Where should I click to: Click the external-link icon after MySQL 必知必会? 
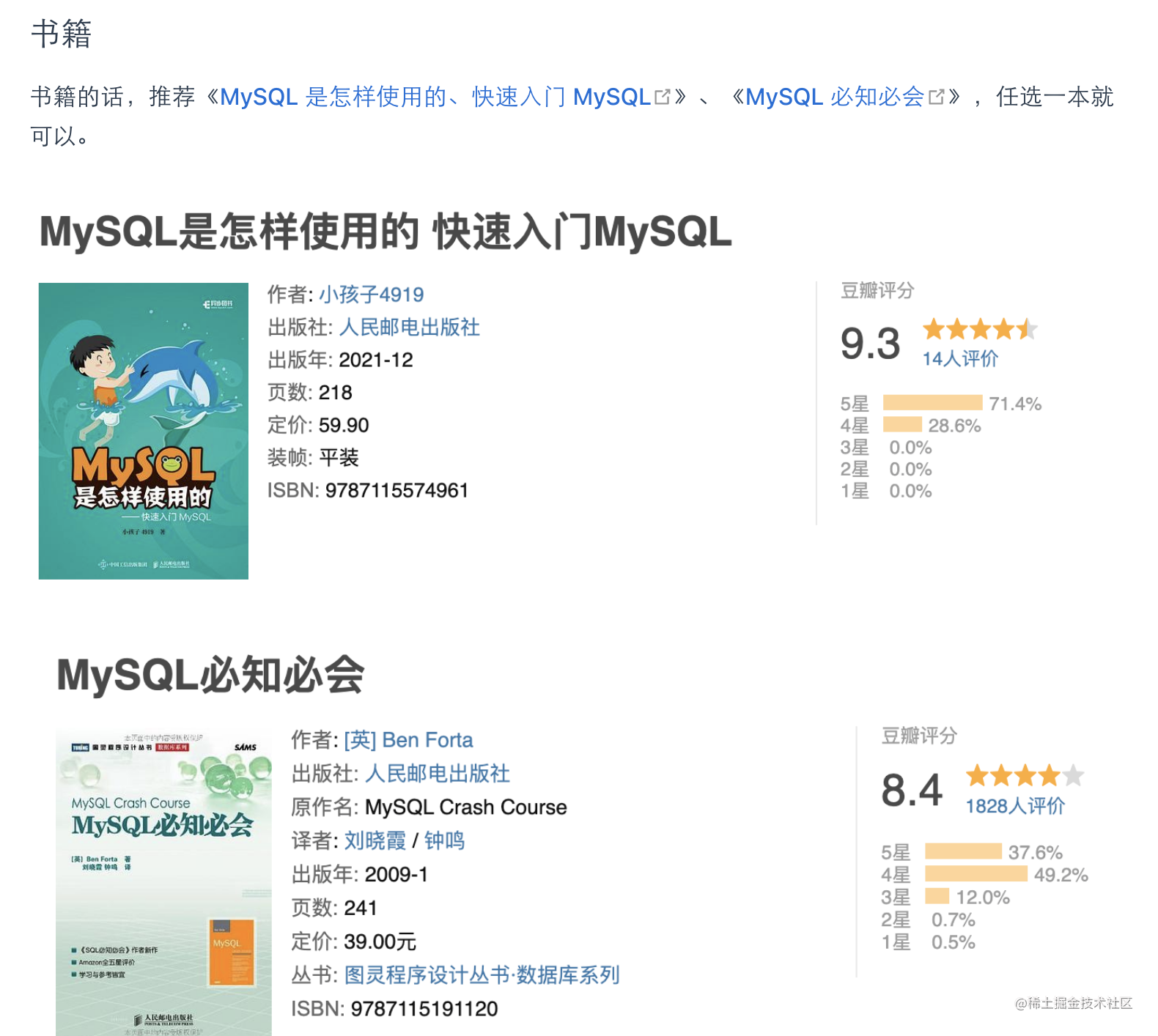pos(936,97)
